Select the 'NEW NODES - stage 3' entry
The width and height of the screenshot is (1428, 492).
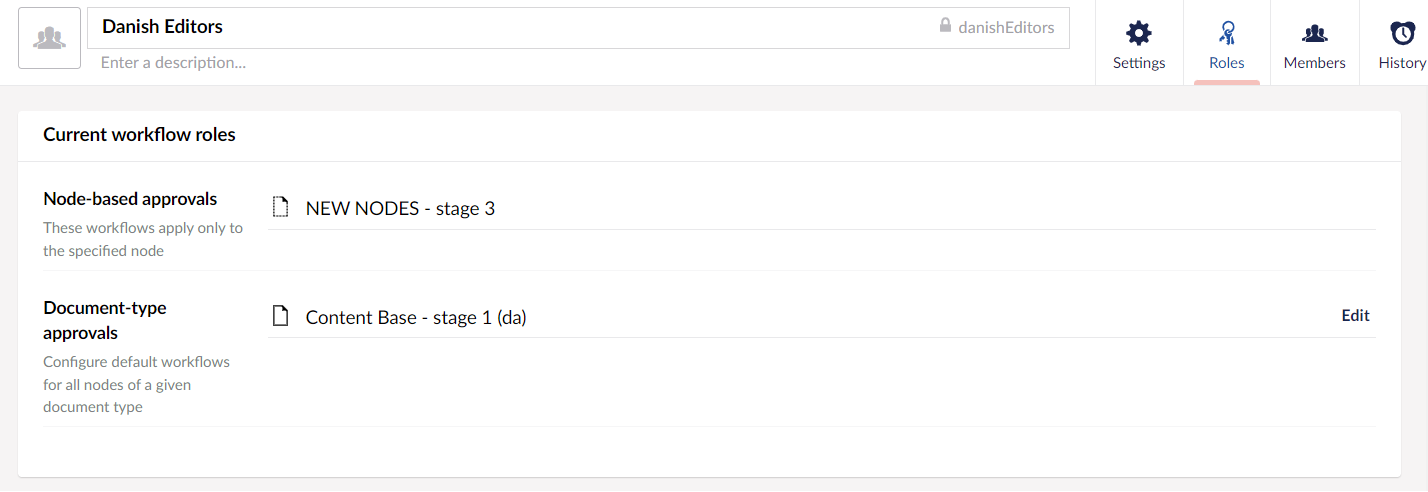click(400, 208)
